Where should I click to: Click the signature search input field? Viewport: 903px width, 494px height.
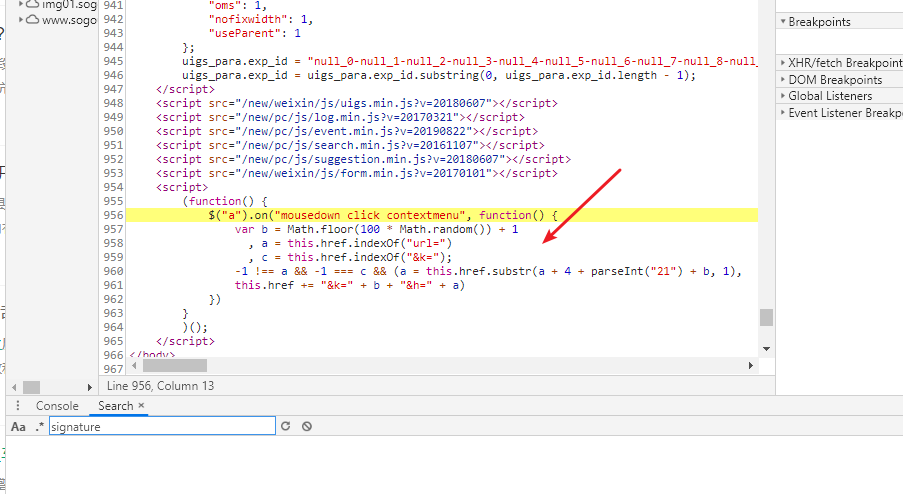(x=162, y=427)
